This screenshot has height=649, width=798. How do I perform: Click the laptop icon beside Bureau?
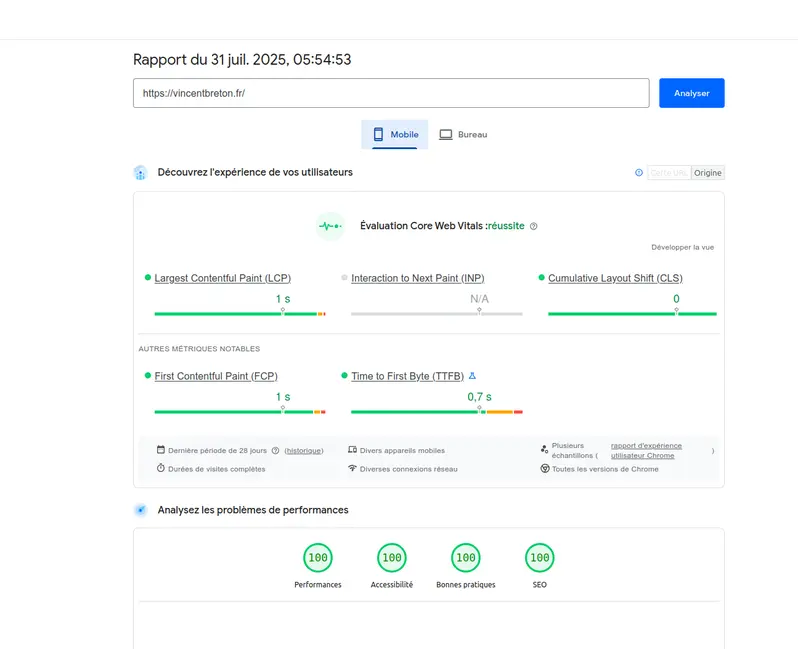pos(446,134)
